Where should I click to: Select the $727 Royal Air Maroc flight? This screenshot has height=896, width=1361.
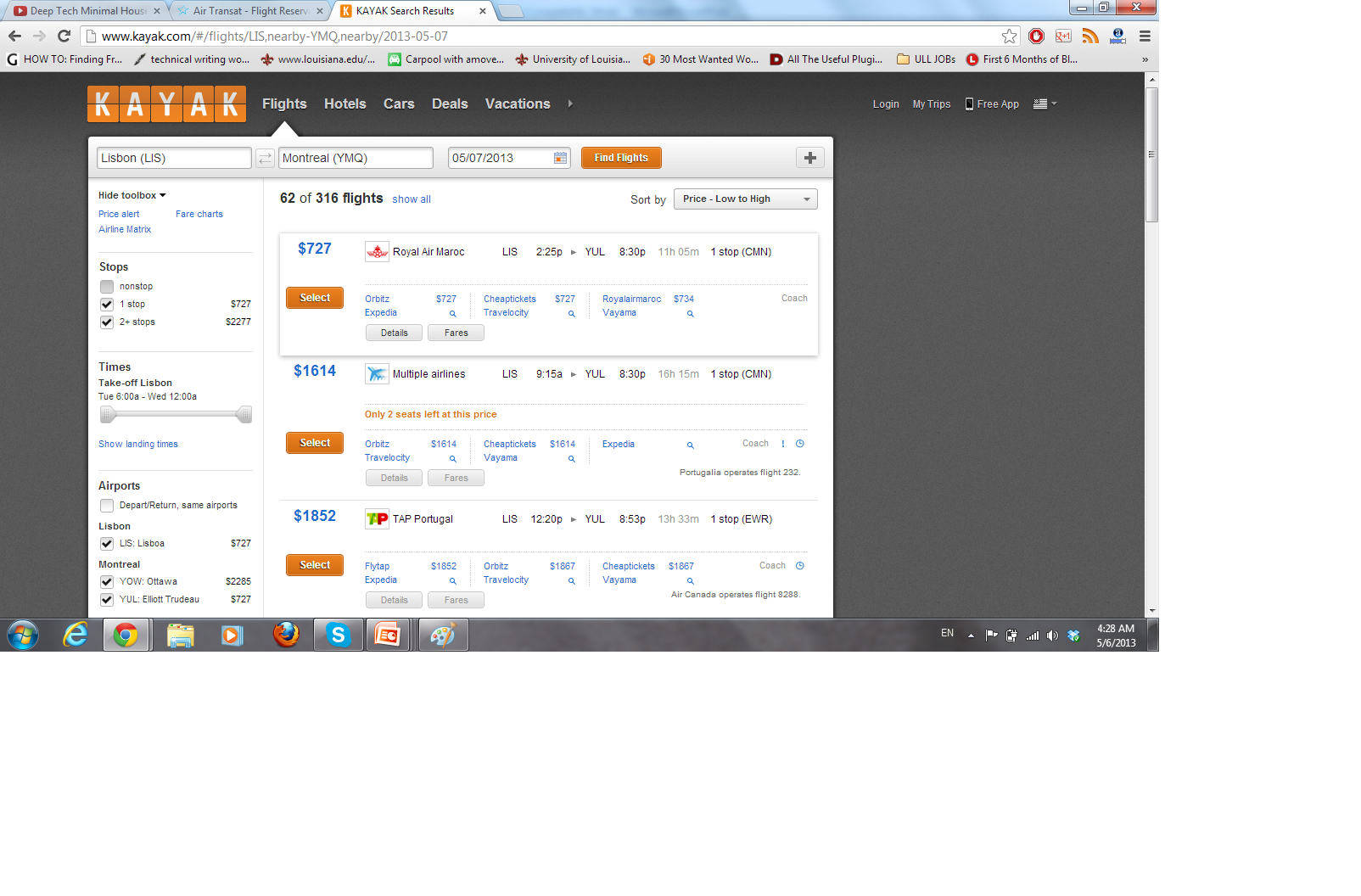(x=315, y=298)
